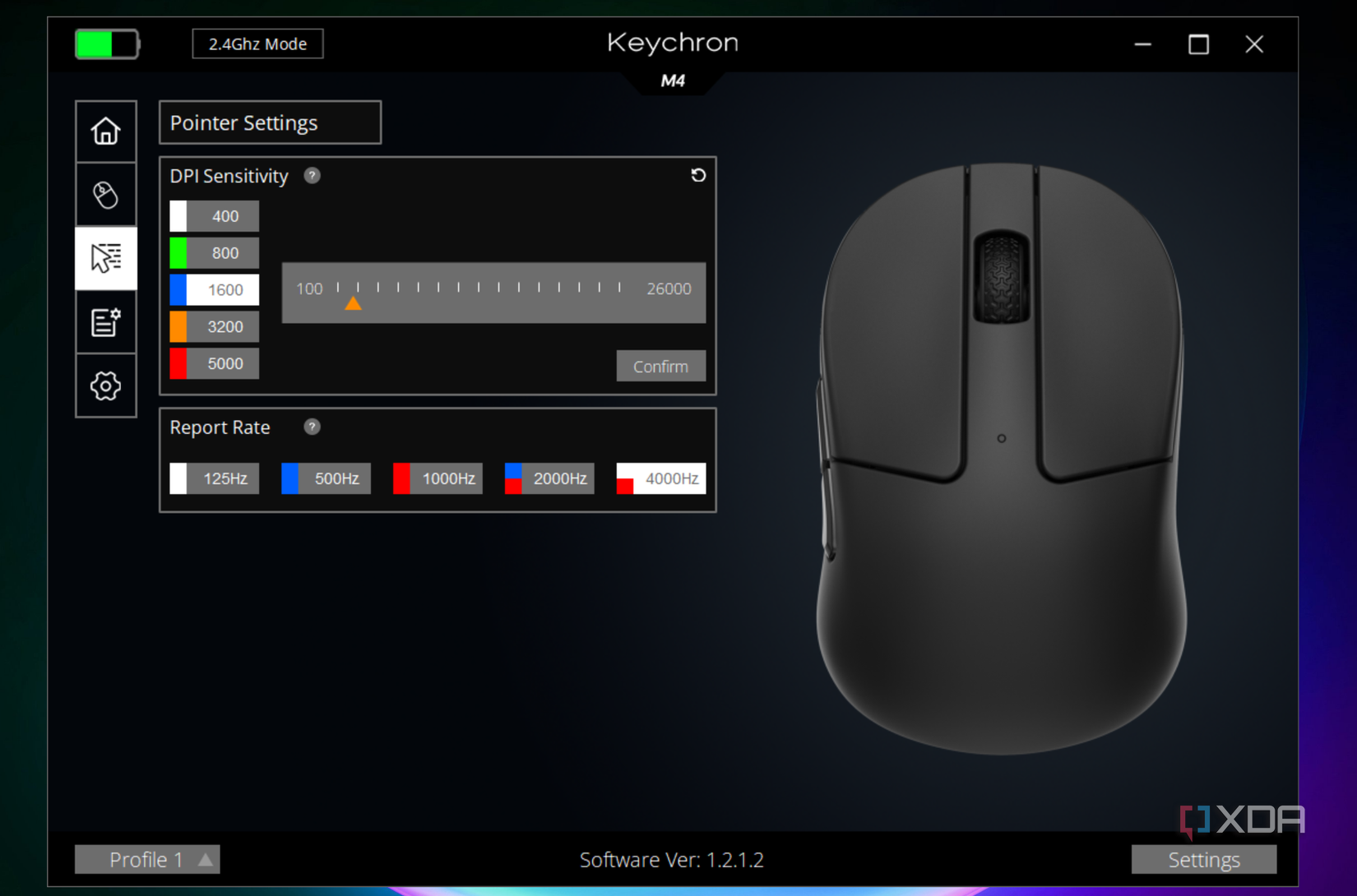Click the Software Ver: 1.2.1.2 text
This screenshot has width=1357, height=896.
(672, 860)
